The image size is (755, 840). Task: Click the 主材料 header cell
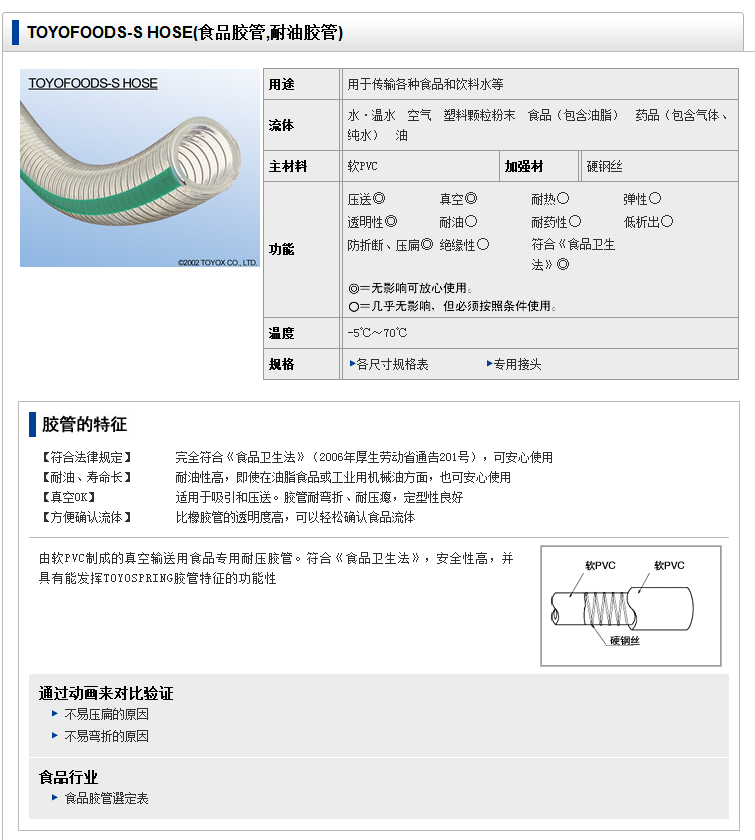(x=302, y=167)
